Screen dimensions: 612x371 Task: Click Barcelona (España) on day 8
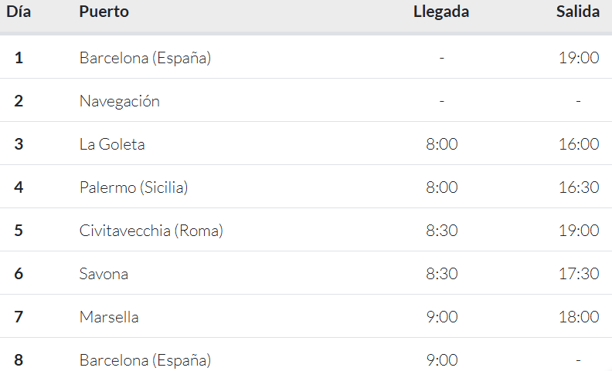pos(145,360)
